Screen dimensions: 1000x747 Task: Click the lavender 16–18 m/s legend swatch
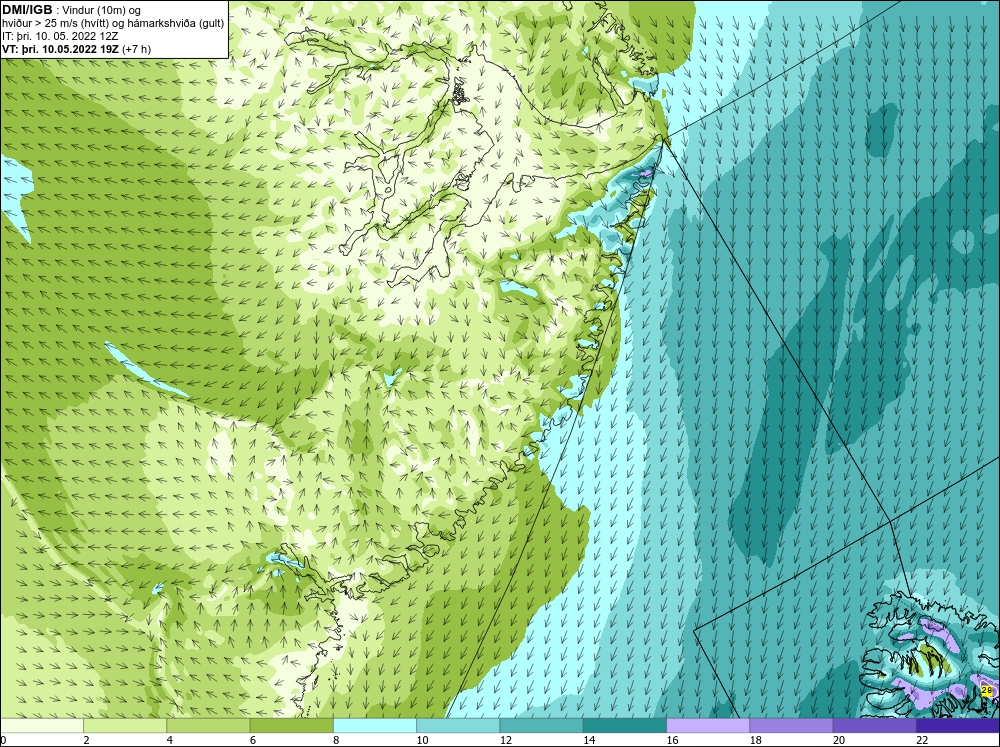708,725
